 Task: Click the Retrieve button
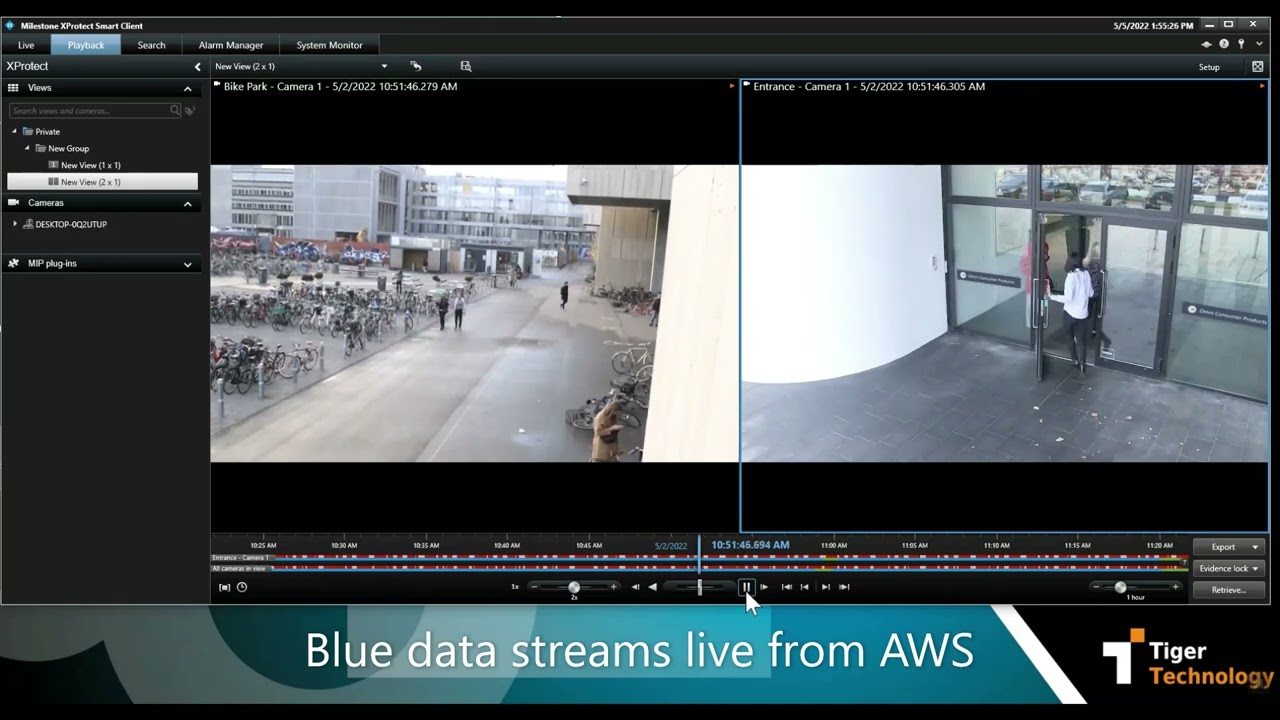click(1229, 590)
